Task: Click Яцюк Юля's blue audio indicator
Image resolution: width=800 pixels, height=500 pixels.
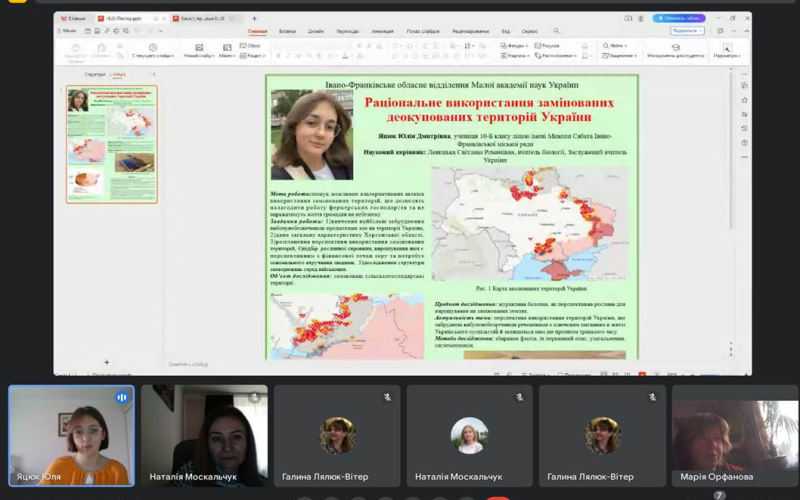Action: (121, 397)
